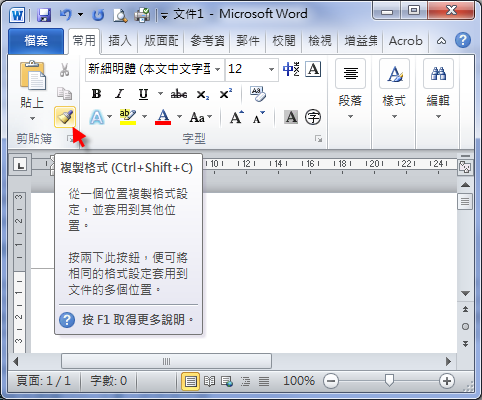Save the document with the floppy icon
Screen dimensions: 482x400
(44, 15)
